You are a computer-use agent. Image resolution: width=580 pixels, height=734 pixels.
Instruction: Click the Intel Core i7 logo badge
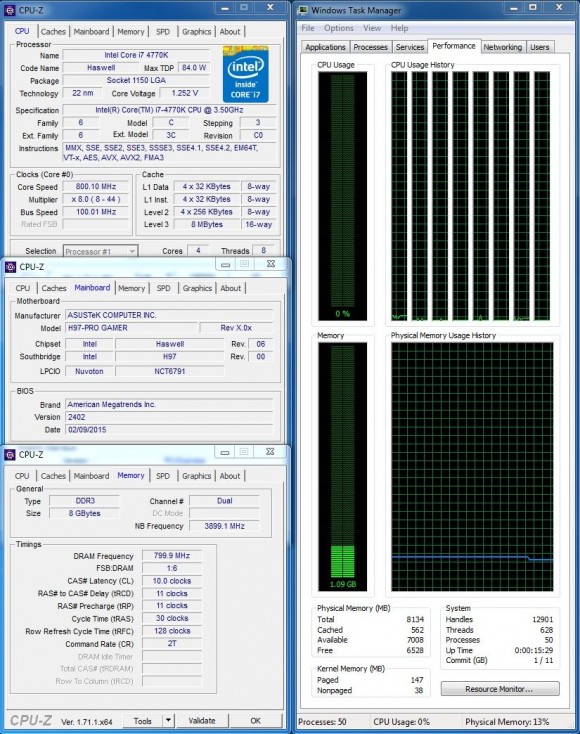246,74
